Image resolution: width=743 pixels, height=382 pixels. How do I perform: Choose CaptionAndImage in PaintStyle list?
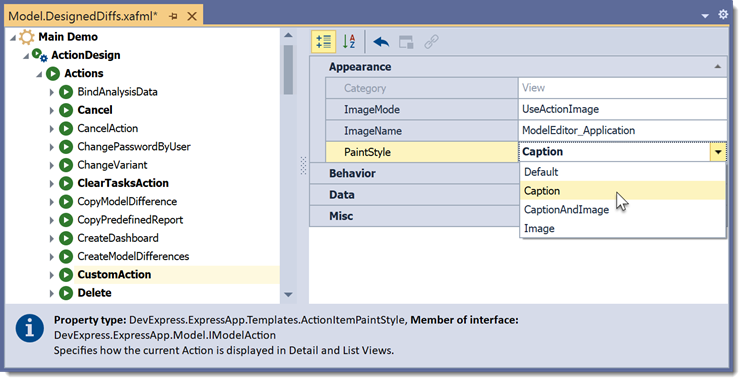coord(623,209)
